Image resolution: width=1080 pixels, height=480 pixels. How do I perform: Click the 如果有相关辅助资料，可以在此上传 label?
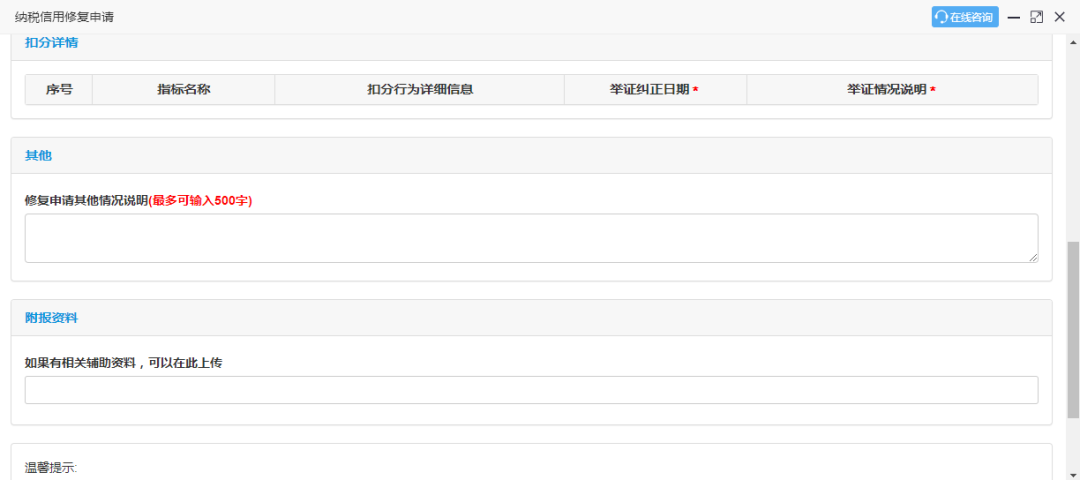click(x=123, y=363)
